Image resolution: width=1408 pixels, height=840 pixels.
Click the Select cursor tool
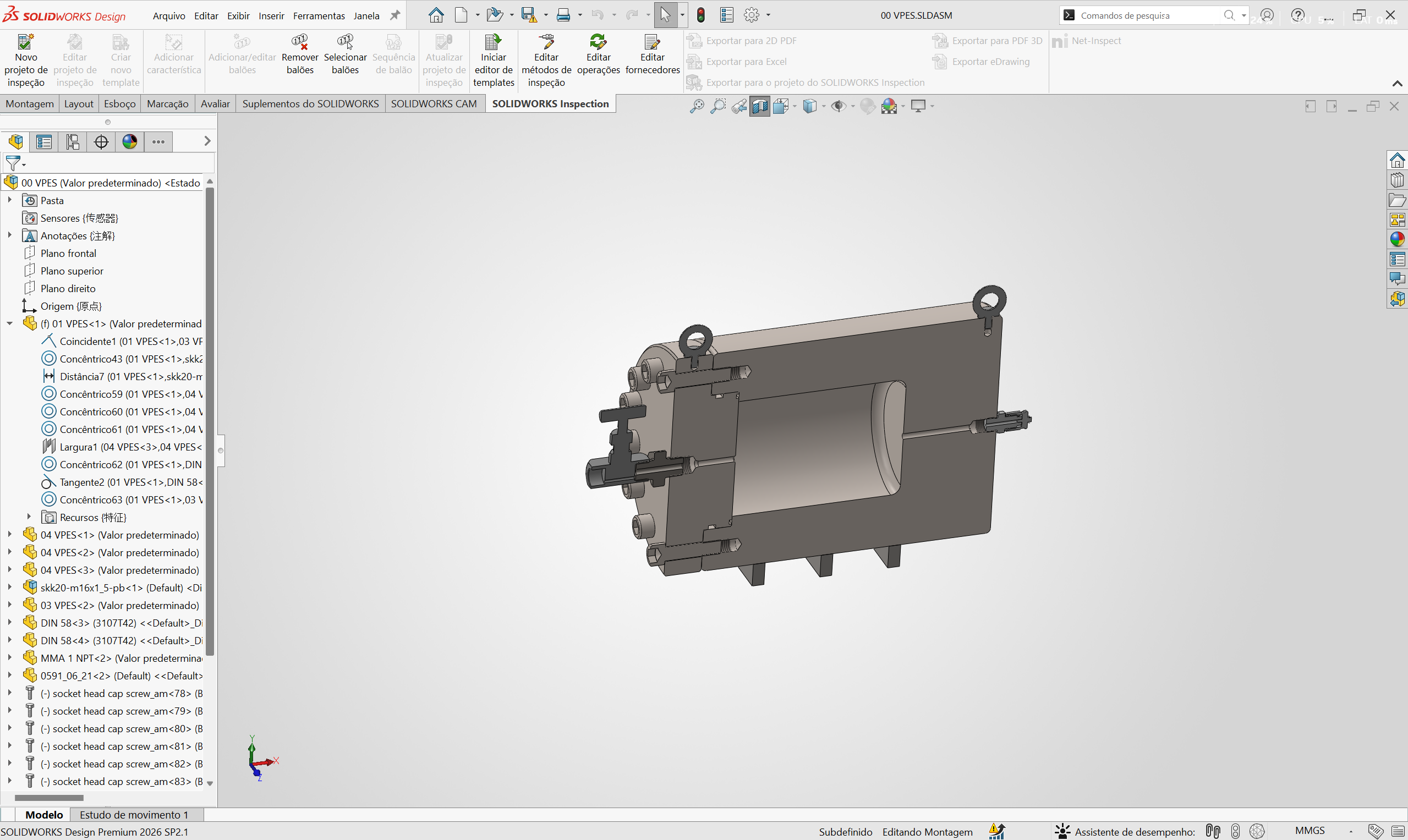tap(665, 15)
